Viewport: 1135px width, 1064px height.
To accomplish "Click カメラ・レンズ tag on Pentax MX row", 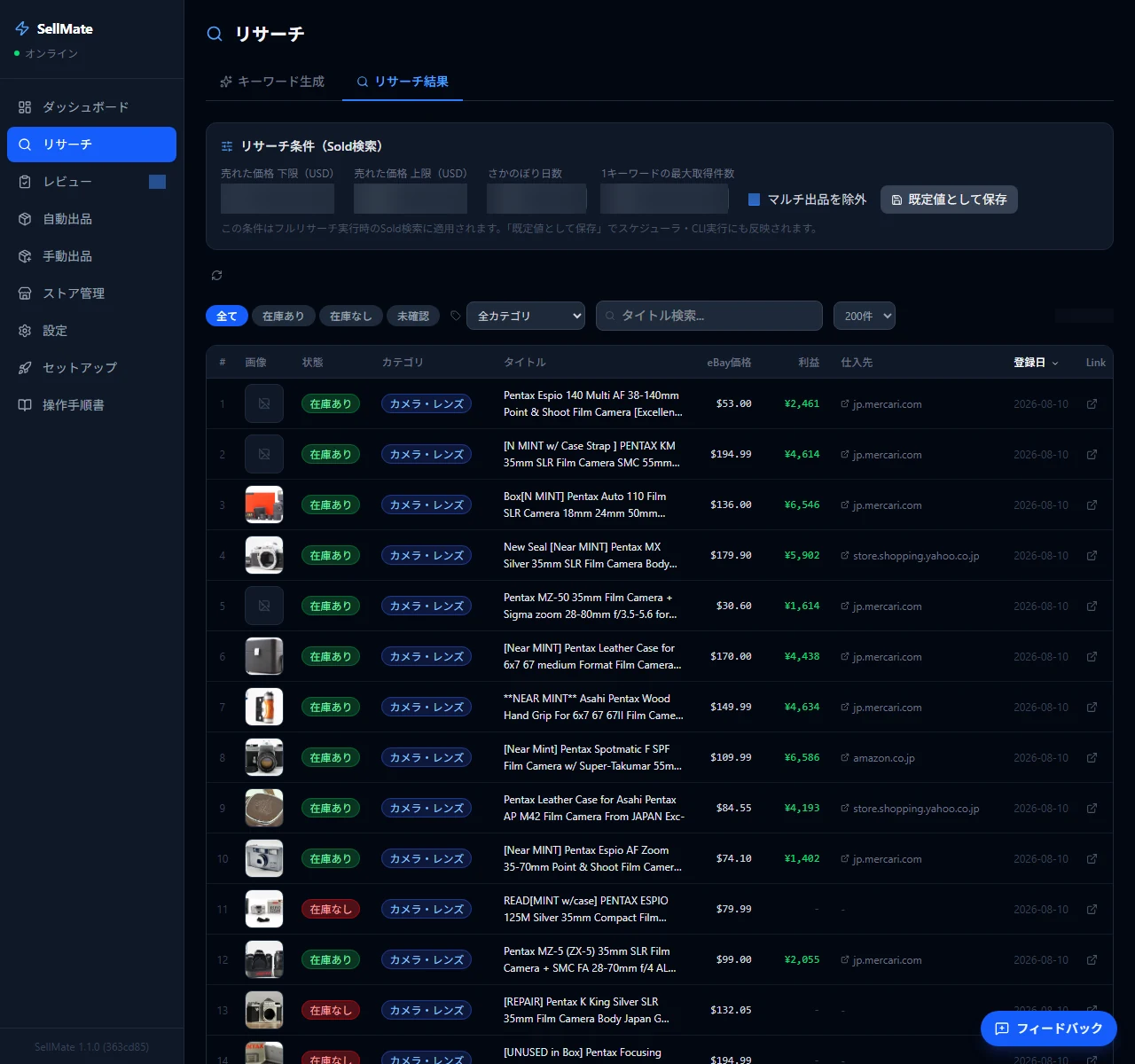I will pos(427,556).
